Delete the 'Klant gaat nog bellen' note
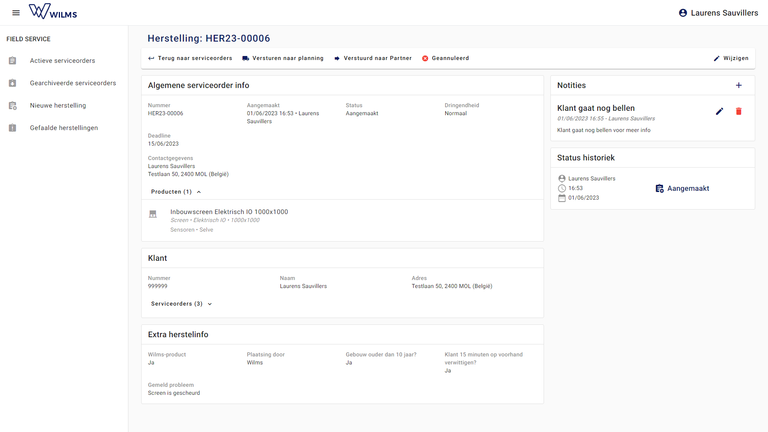Screen dimensions: 768x432 (x=739, y=111)
